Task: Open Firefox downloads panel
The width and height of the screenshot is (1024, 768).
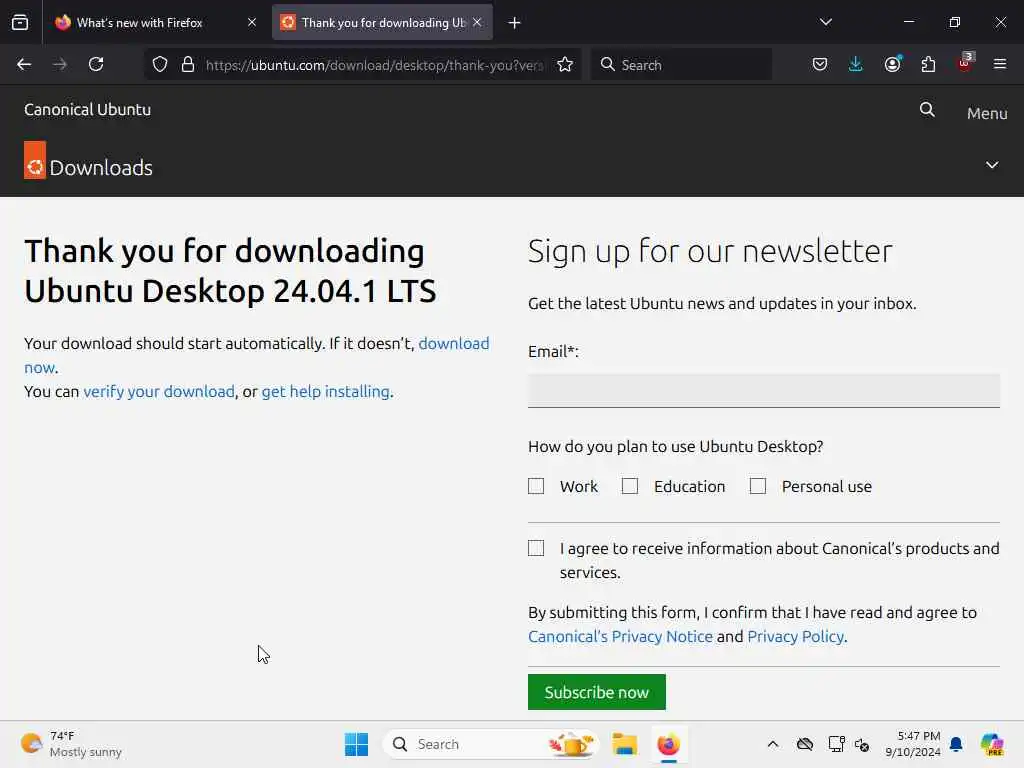Action: pos(856,65)
